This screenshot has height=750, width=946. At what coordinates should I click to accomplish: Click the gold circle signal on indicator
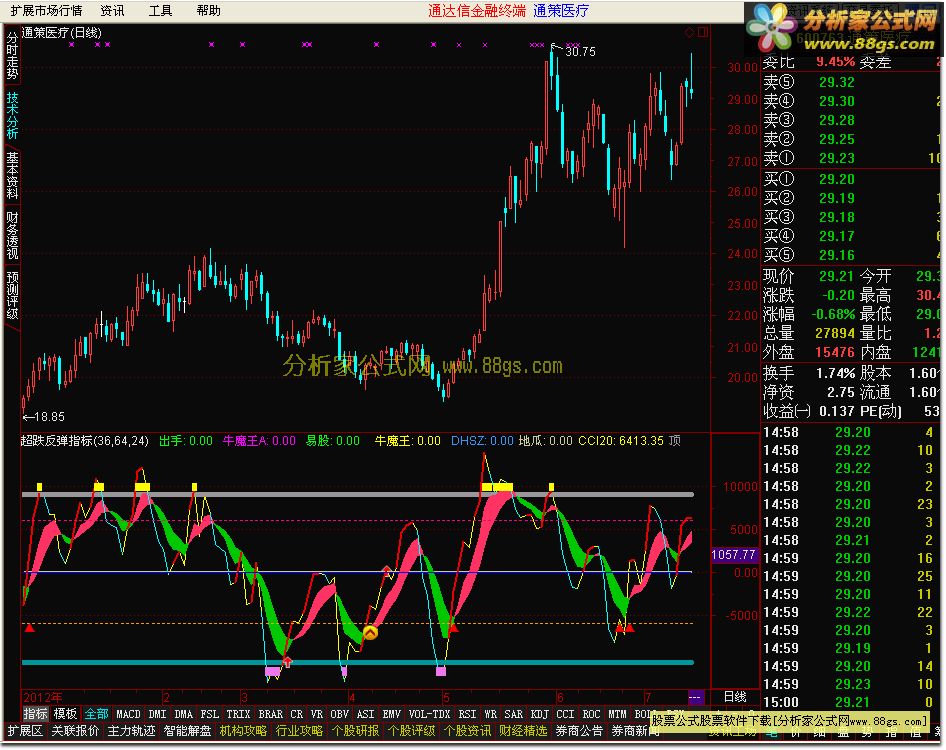(x=370, y=632)
